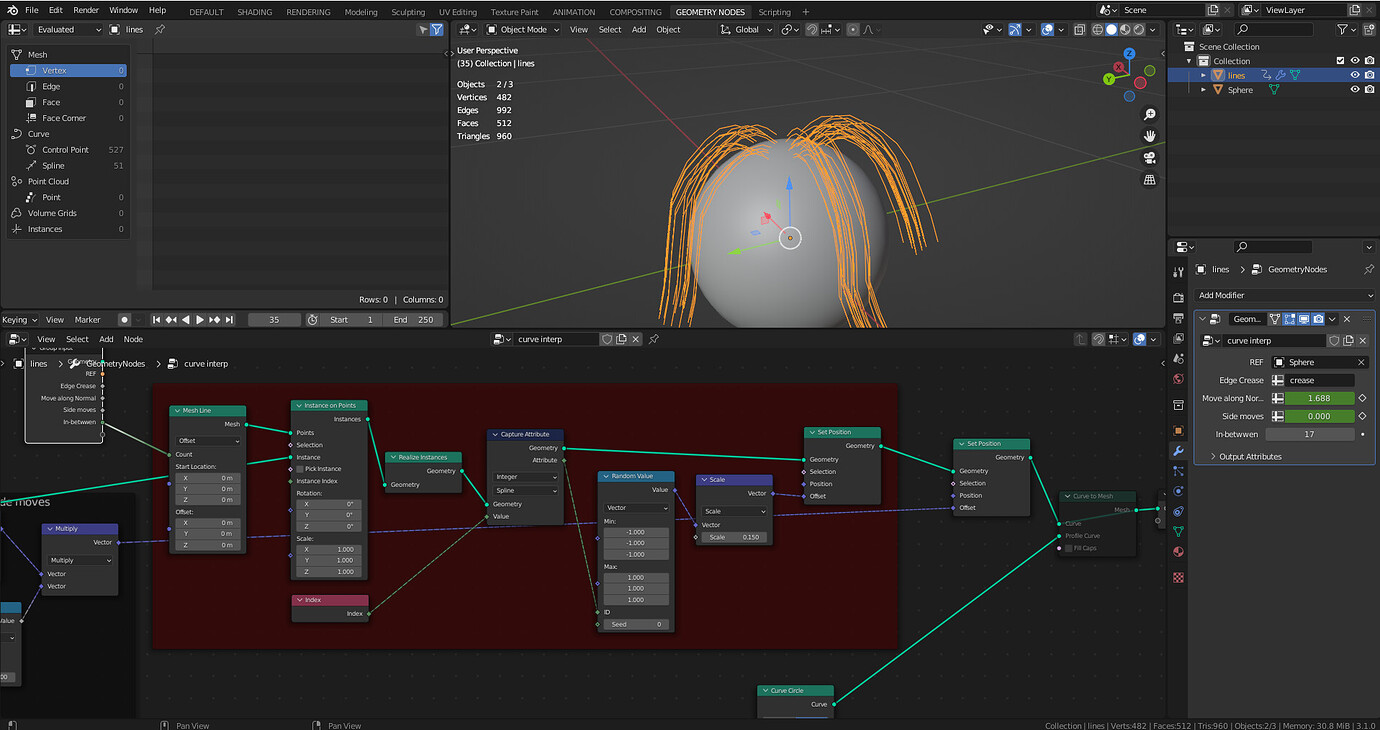The width and height of the screenshot is (1380, 730).
Task: Open the Object properties tab
Action: click(x=1178, y=431)
